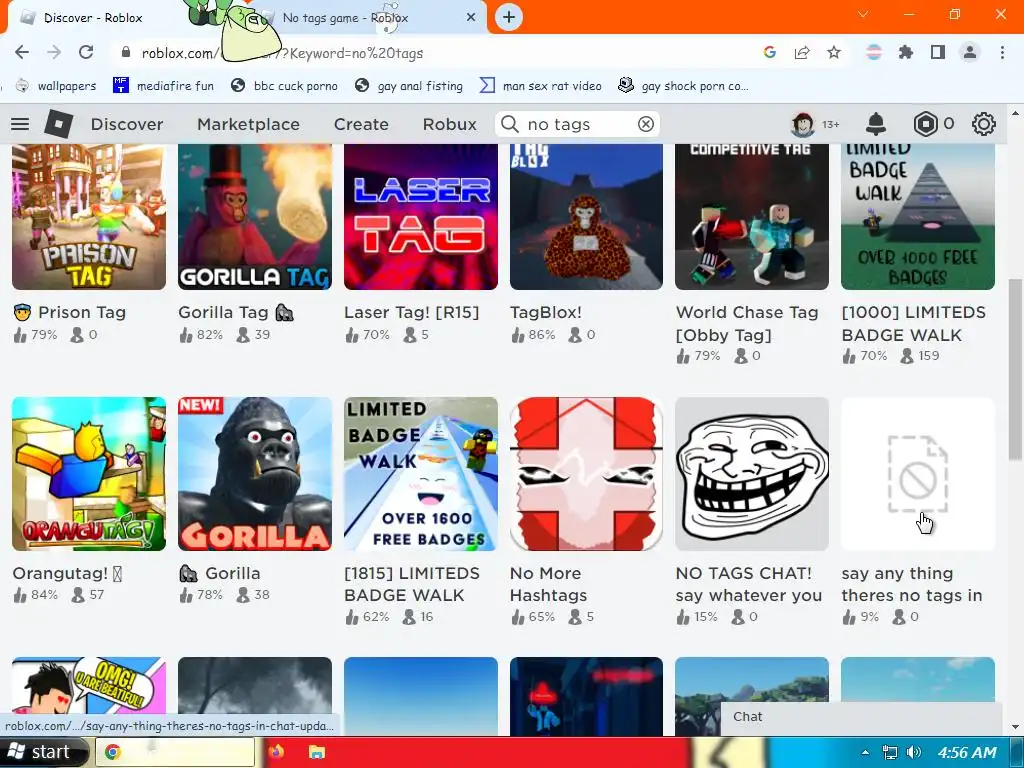Open a new browser tab
The image size is (1024, 768).
pos(509,17)
